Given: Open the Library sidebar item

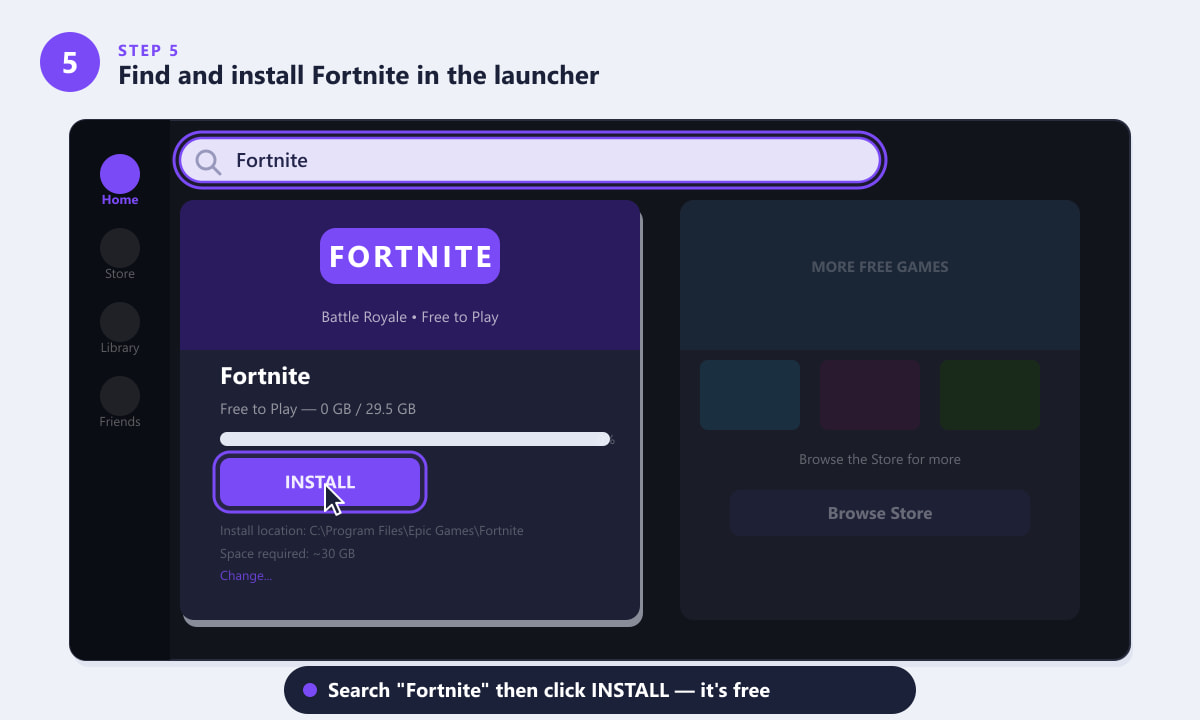Looking at the screenshot, I should tap(120, 329).
